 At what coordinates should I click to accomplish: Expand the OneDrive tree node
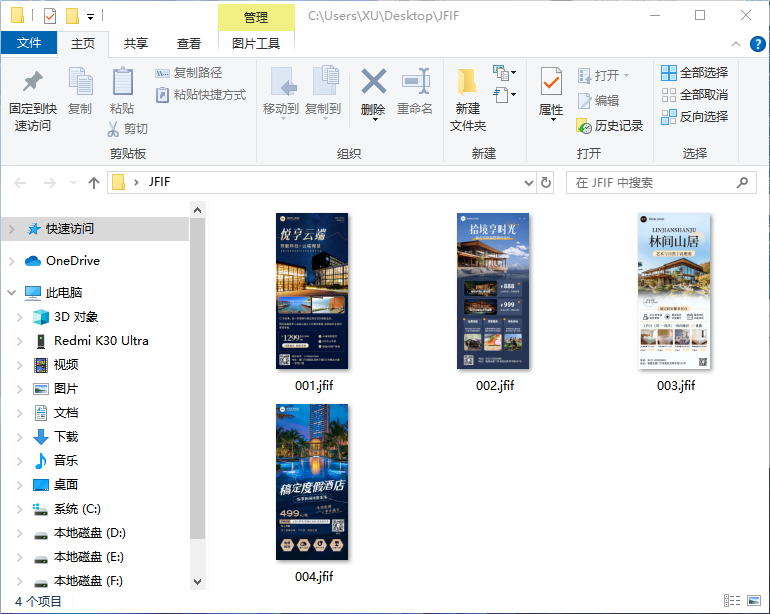click(x=12, y=261)
